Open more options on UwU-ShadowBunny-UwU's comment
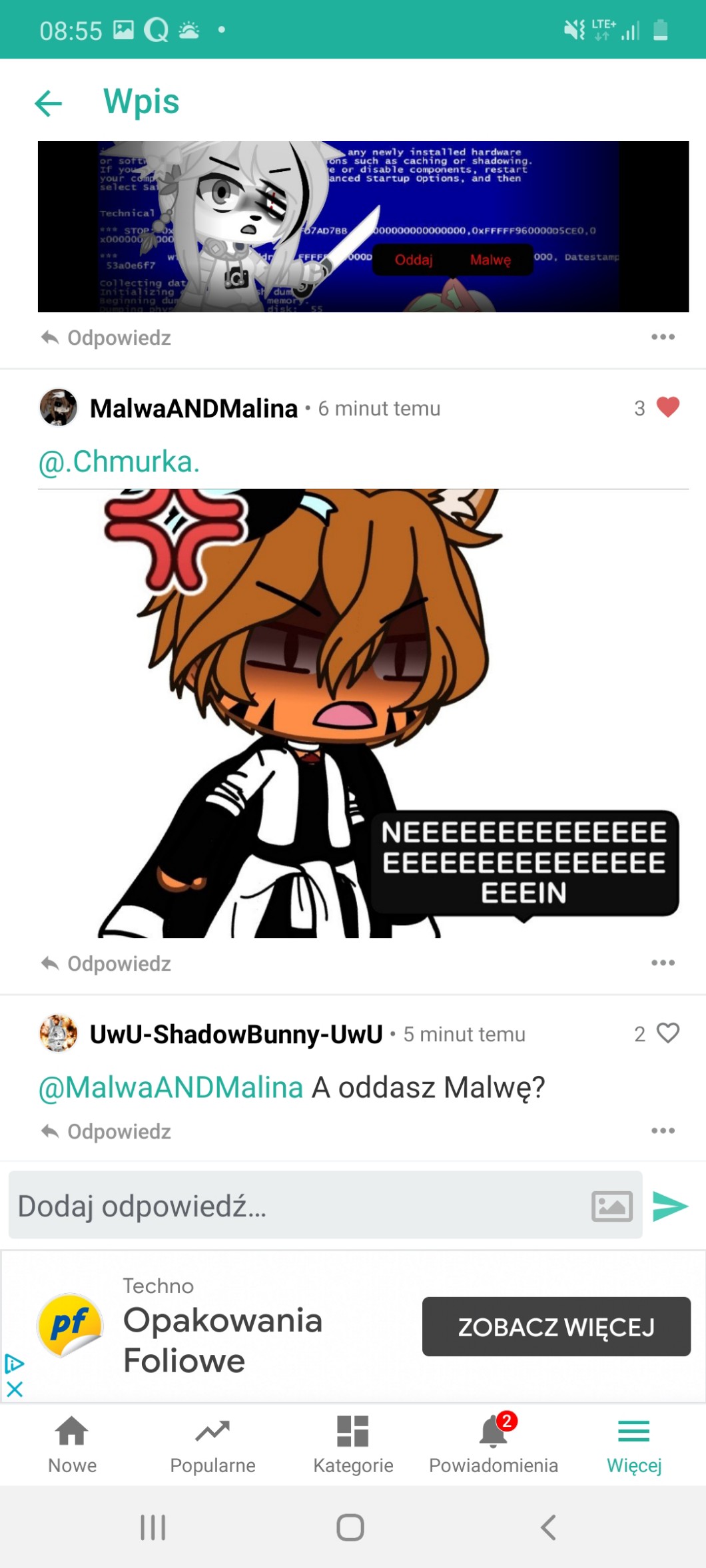706x1568 pixels. click(x=663, y=1131)
